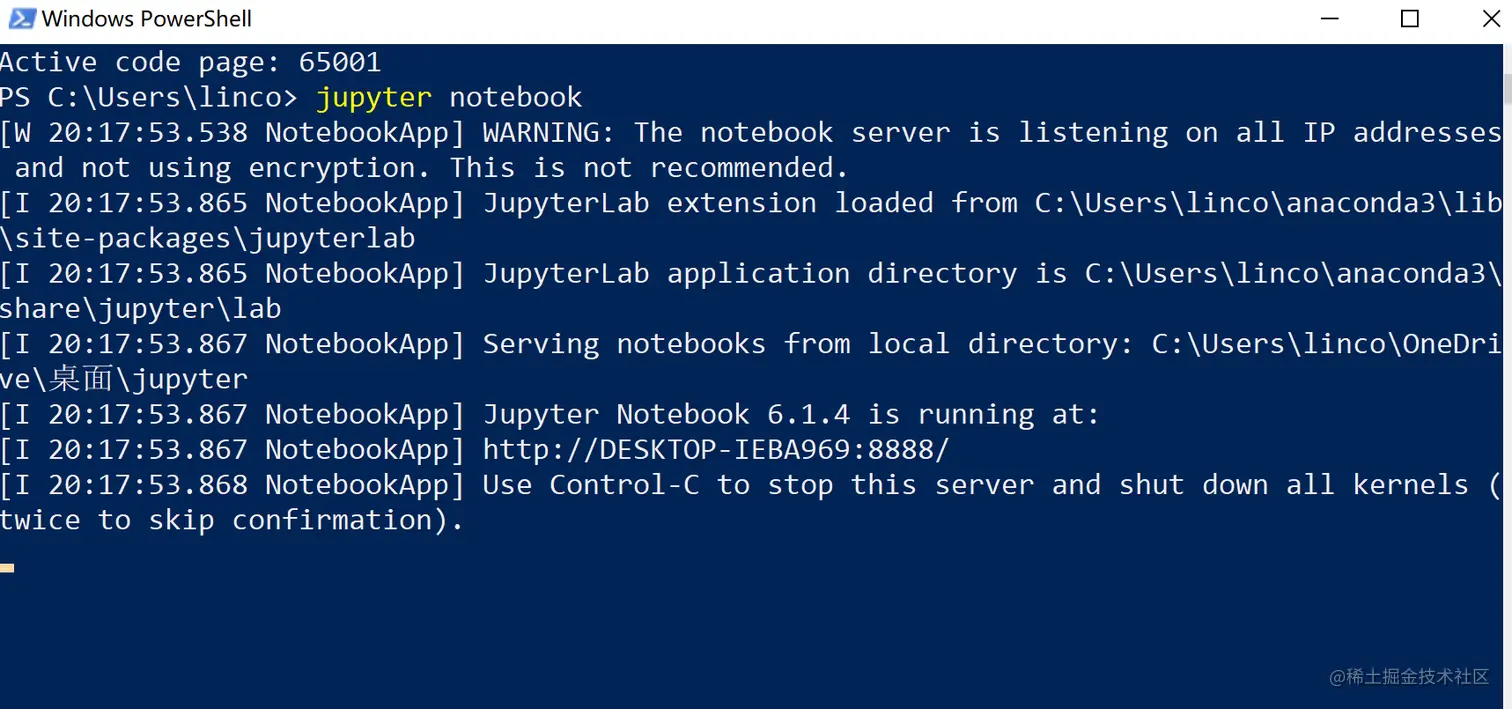This screenshot has height=709, width=1512.
Task: Click the blinking cursor at bottom
Action: click(7, 568)
